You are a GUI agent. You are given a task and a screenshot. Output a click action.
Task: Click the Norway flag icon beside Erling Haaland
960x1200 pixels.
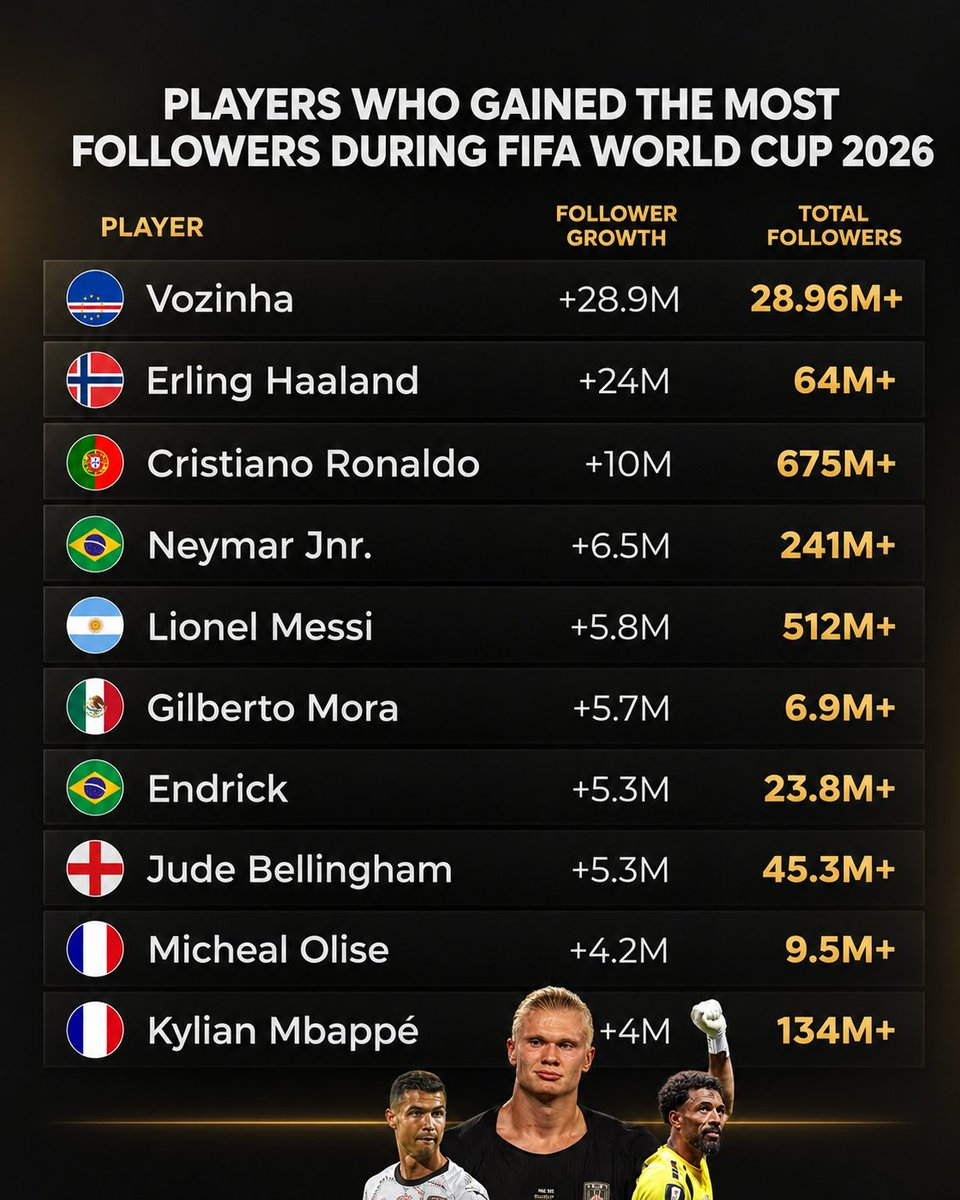pos(95,380)
